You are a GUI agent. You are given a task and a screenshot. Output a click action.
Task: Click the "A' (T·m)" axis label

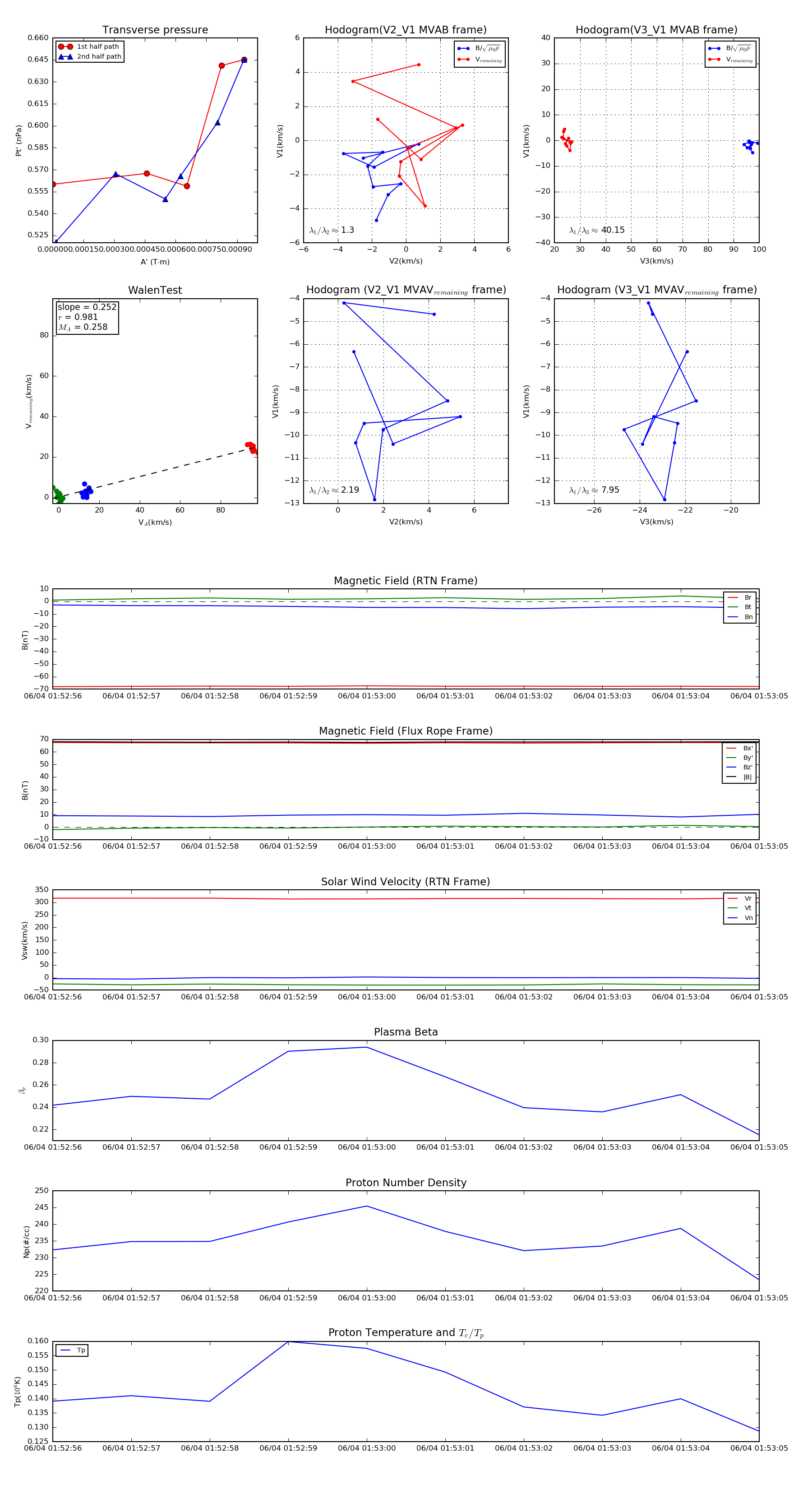155,262
